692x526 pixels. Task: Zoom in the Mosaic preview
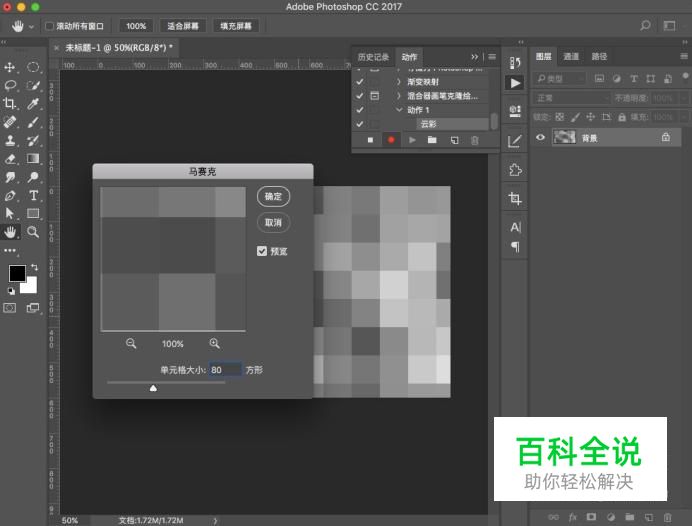pyautogui.click(x=214, y=343)
